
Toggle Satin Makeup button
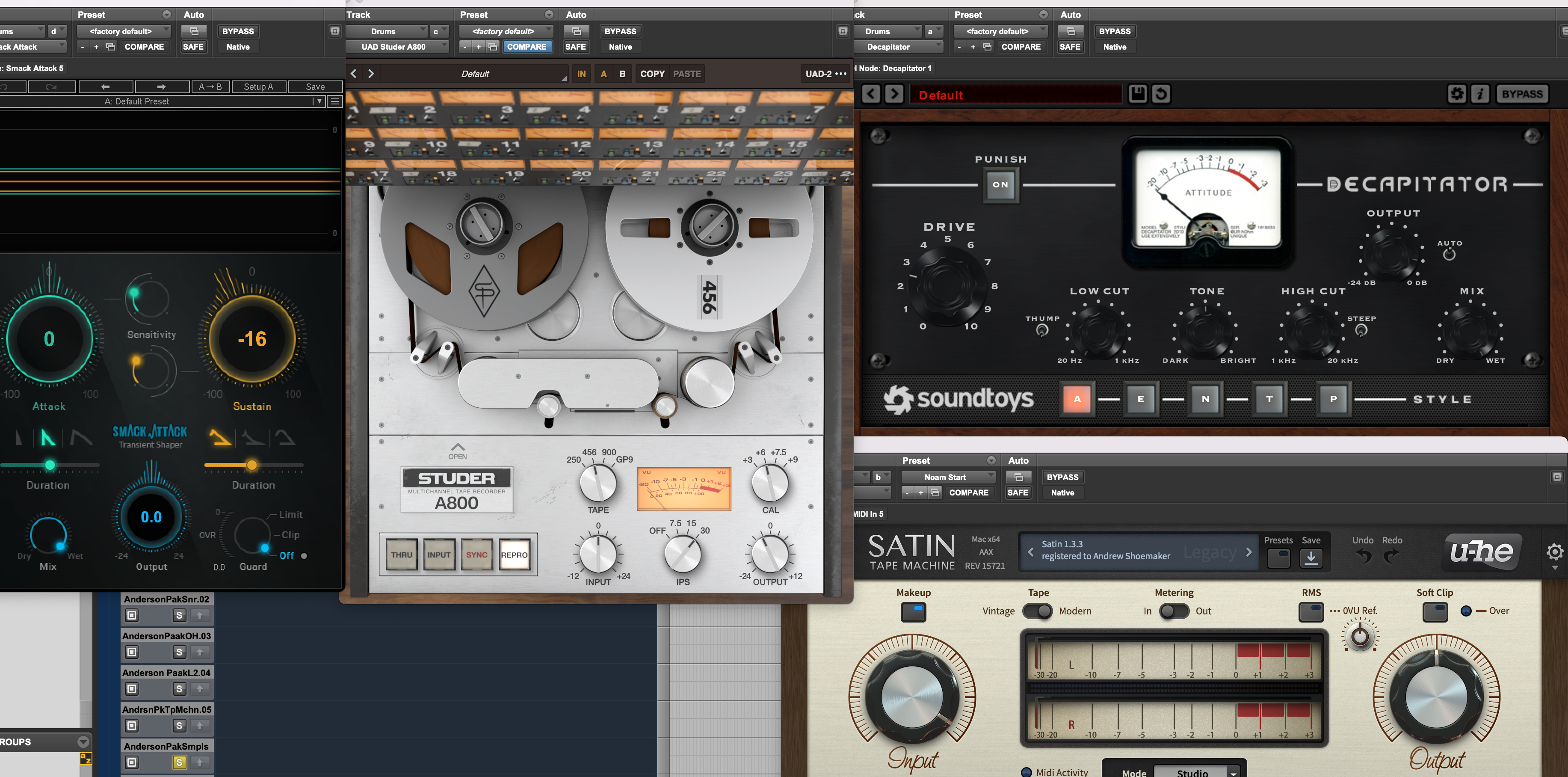click(913, 611)
